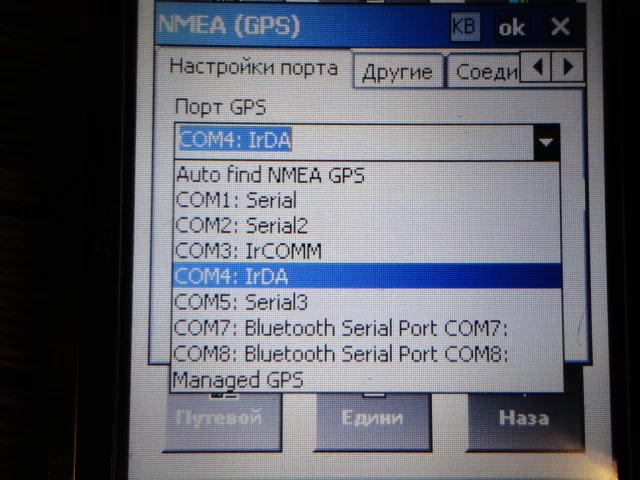Collapse the Порт GPS dropdown arrow
Viewport: 640px width, 480px height.
pos(546,142)
